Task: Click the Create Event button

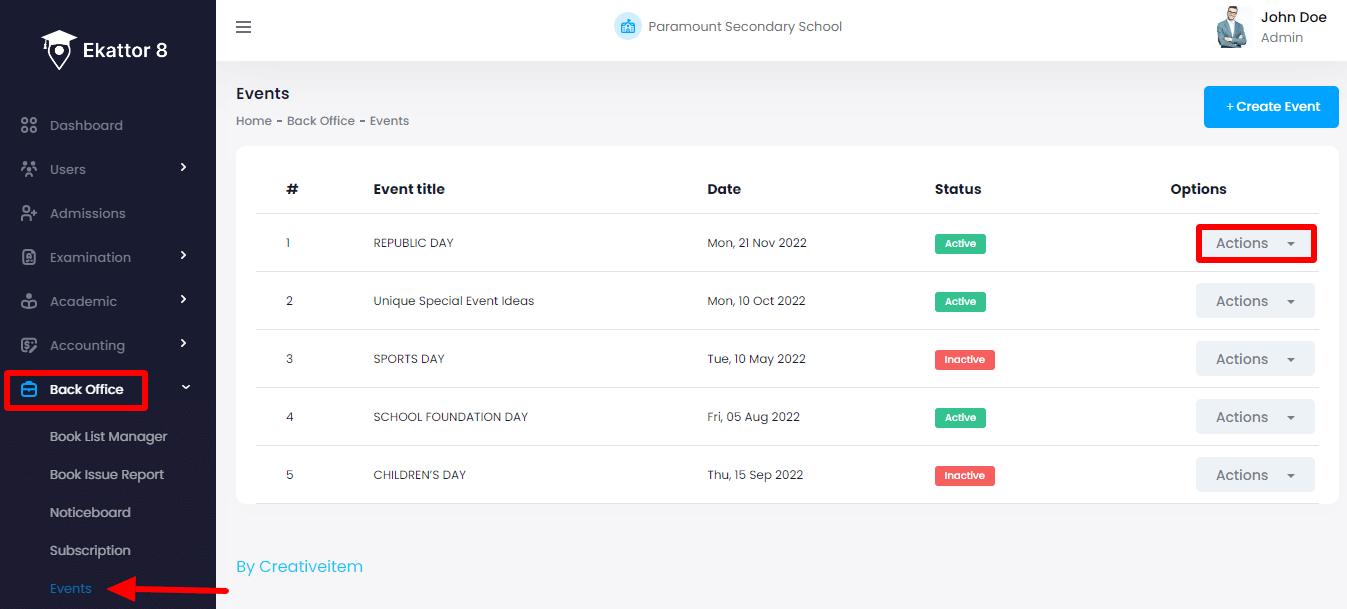Action: tap(1271, 107)
